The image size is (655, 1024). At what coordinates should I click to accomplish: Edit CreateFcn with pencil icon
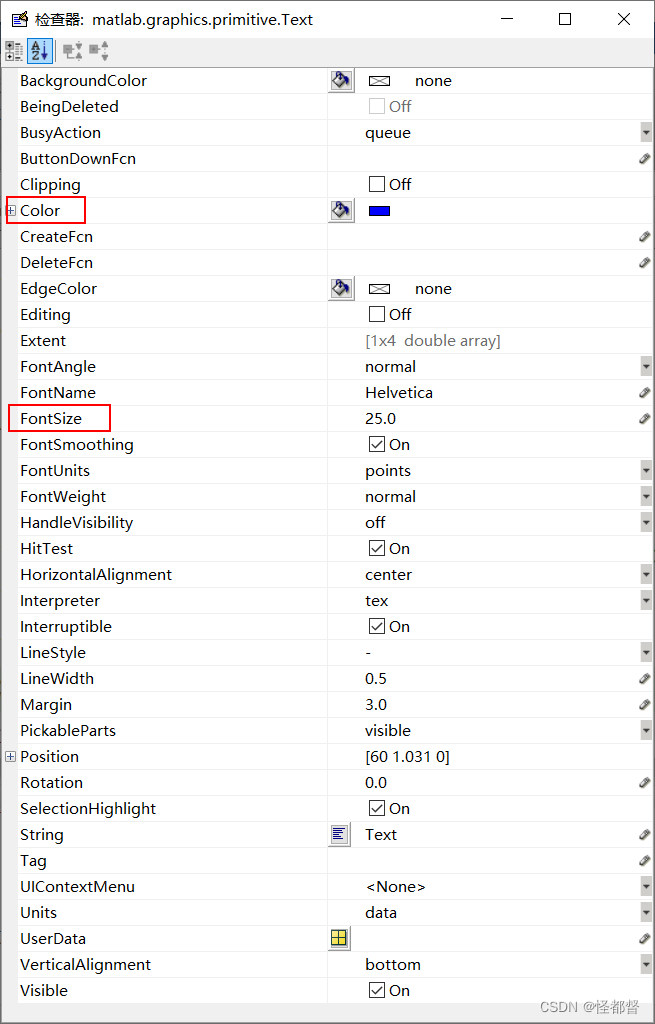[x=645, y=236]
